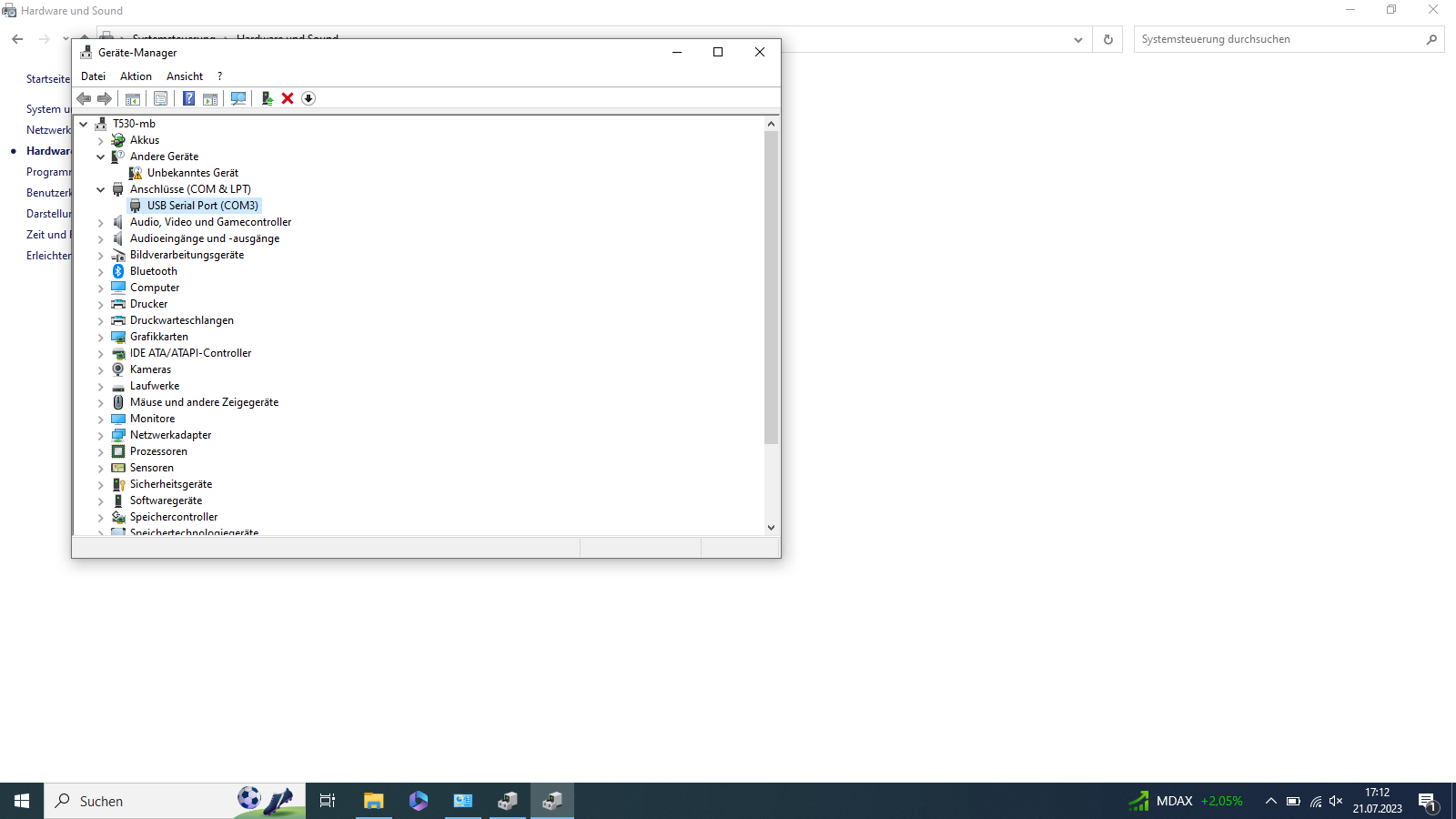Mute system audio via speaker tray icon
1456x819 pixels.
(1336, 801)
